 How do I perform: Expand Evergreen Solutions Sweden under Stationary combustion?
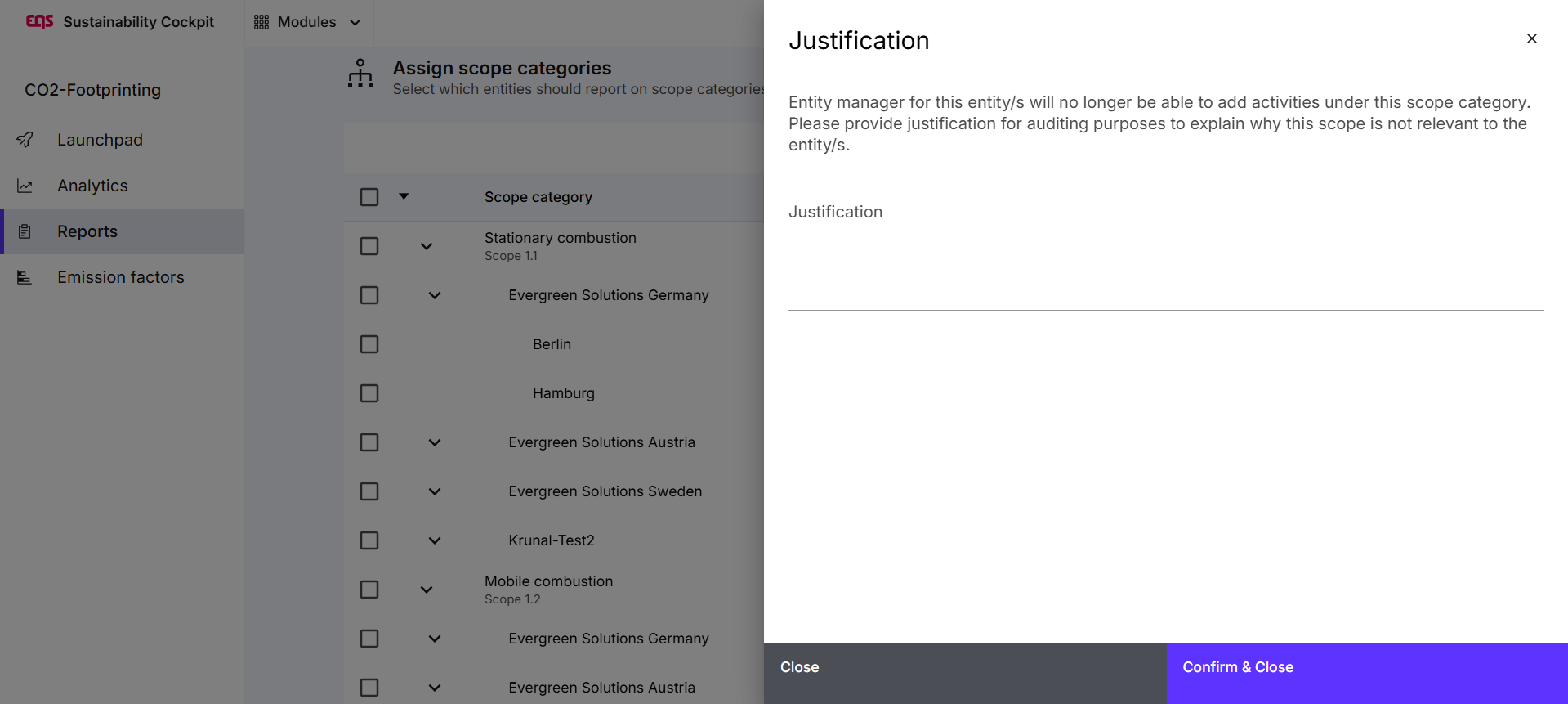point(435,491)
